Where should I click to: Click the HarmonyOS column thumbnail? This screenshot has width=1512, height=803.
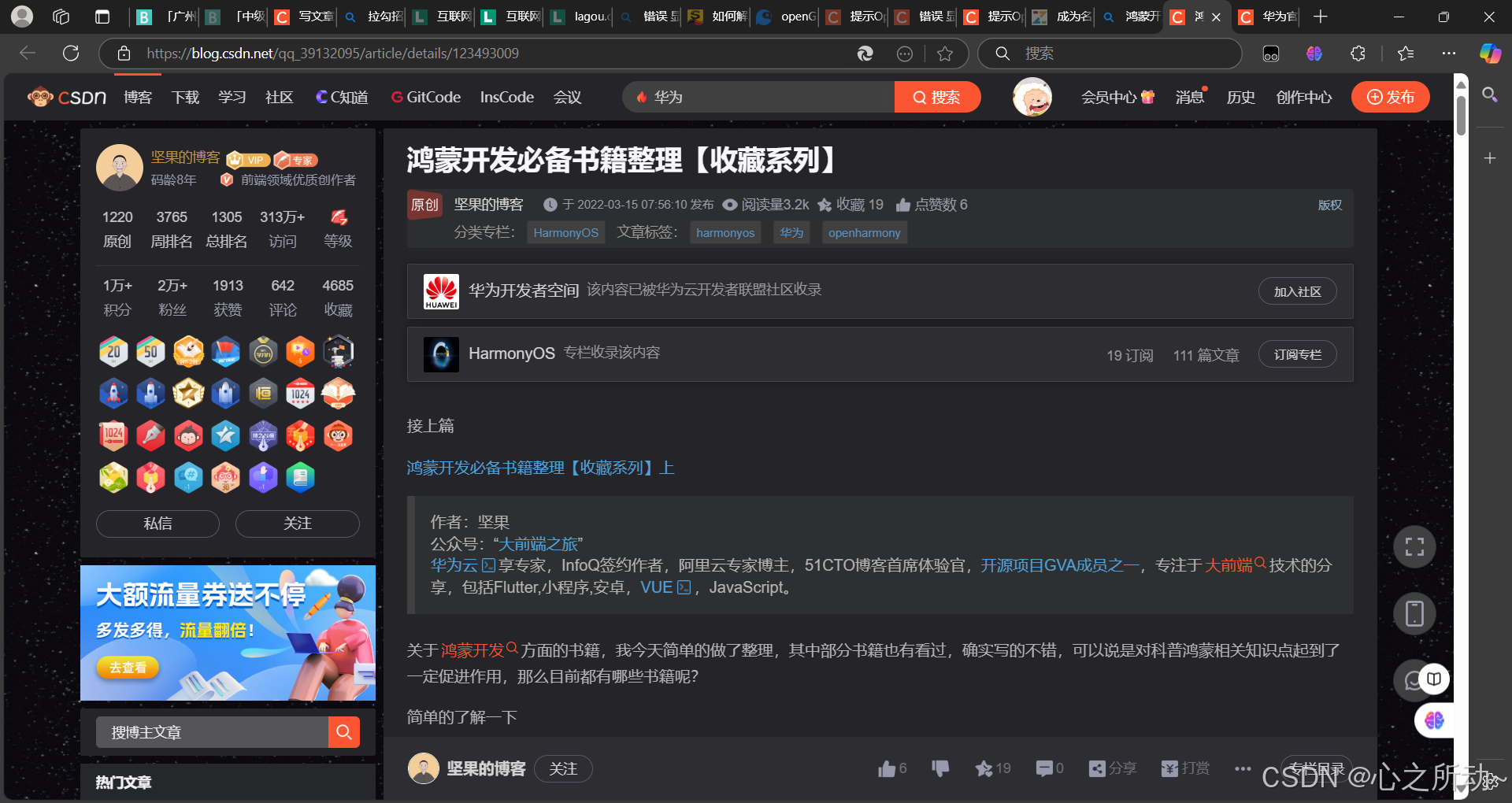[x=441, y=354]
